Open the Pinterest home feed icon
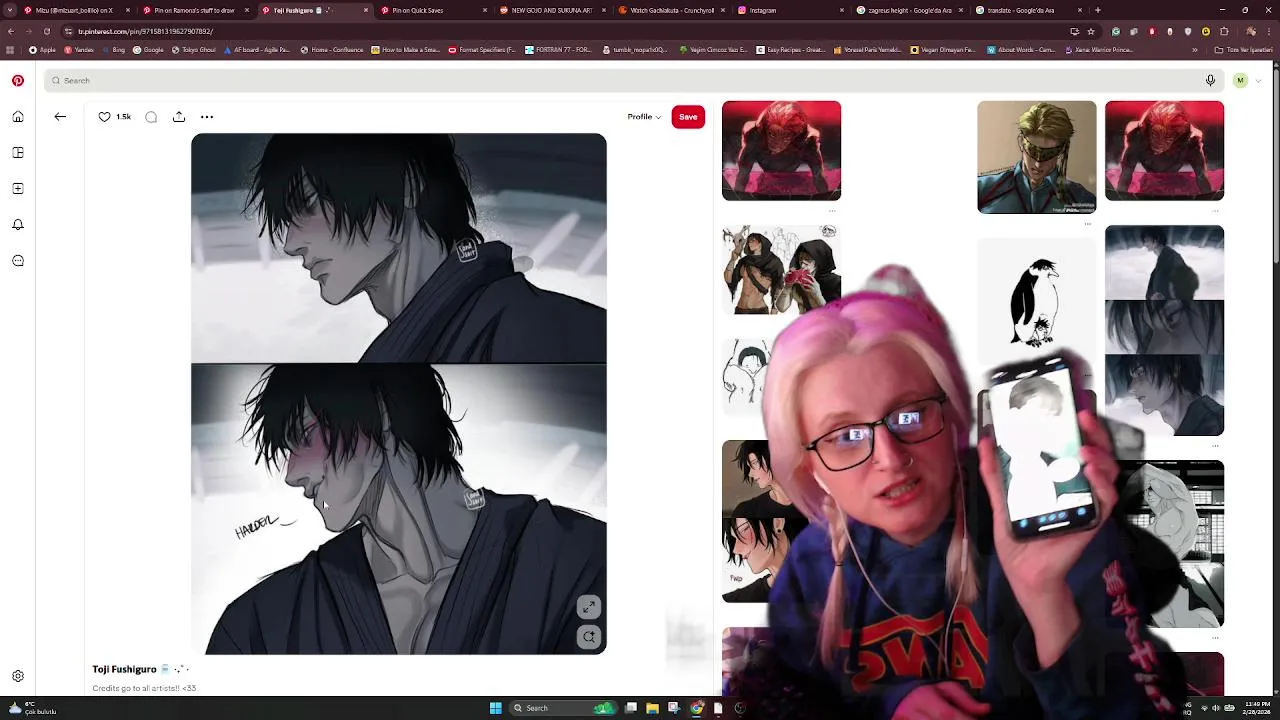 pos(18,117)
